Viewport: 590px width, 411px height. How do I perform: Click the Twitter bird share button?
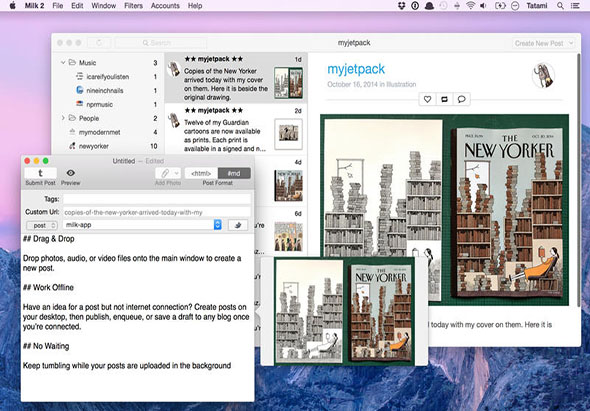[x=238, y=225]
